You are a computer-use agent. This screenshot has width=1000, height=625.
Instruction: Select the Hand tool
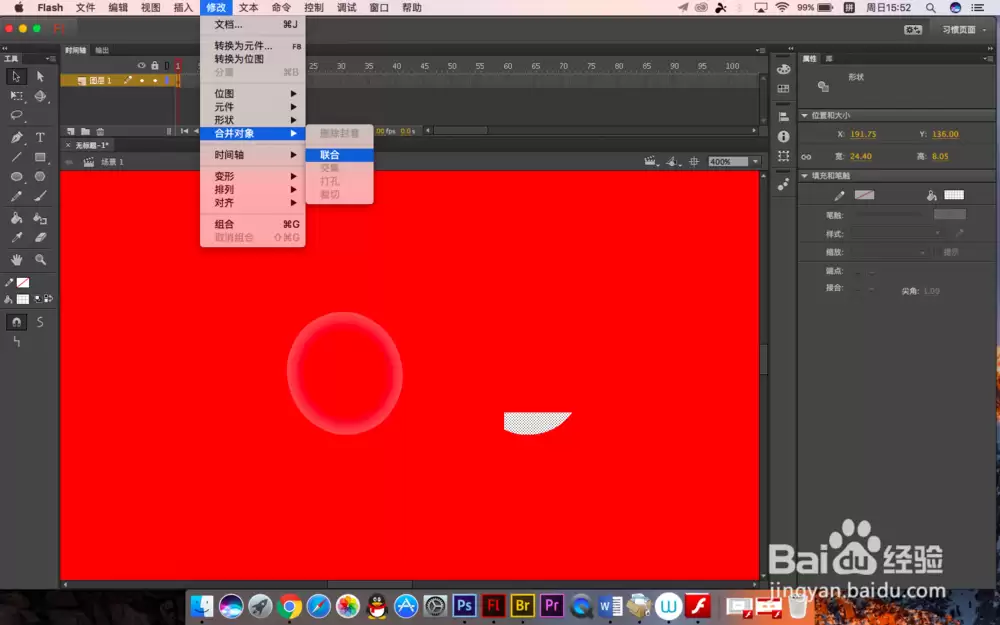(17, 260)
